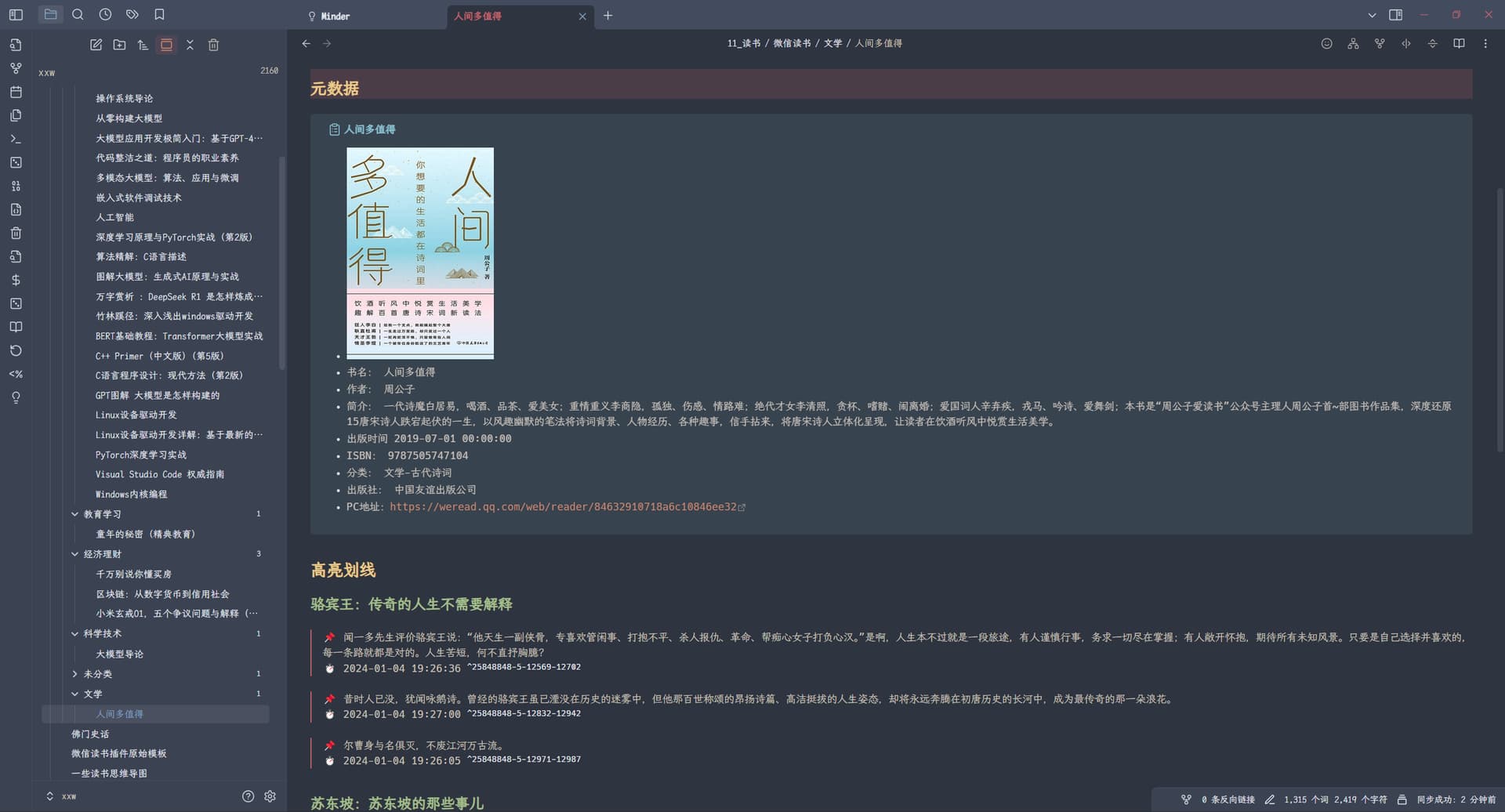Collapse the 教育学习 folder
This screenshot has height=812, width=1505.
(x=75, y=514)
